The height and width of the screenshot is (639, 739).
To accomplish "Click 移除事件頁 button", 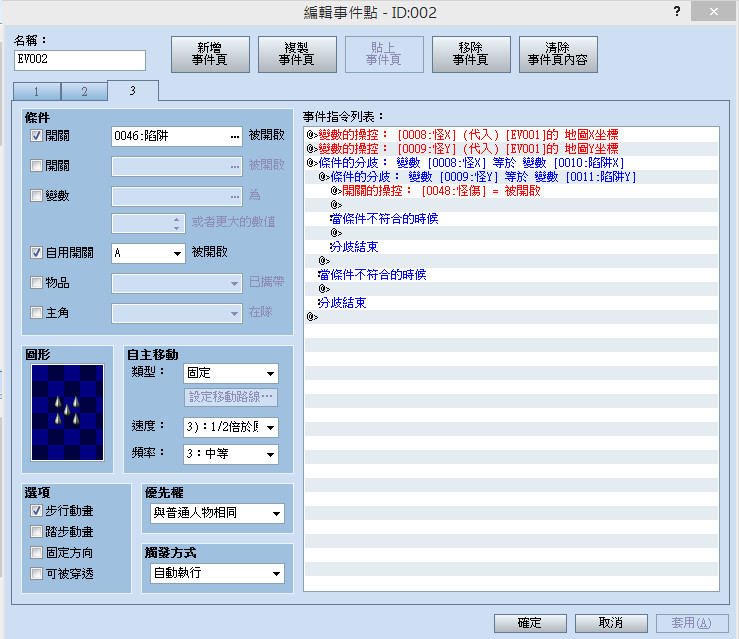I will point(471,54).
